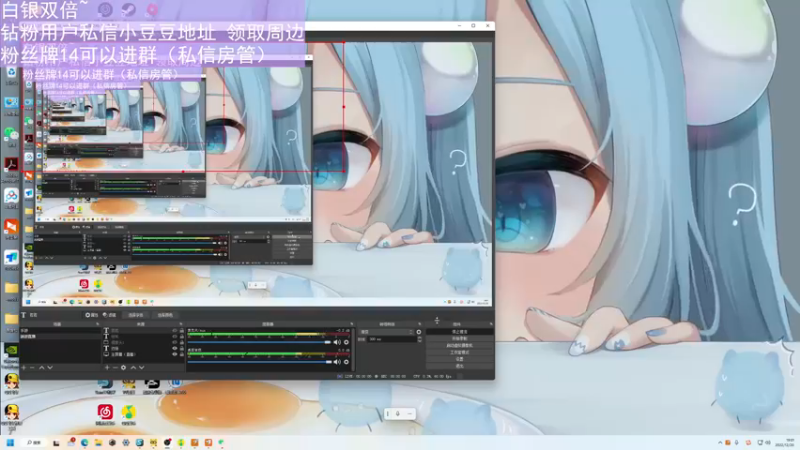
Task: Toggle visibility of the second text source
Action: point(174,337)
